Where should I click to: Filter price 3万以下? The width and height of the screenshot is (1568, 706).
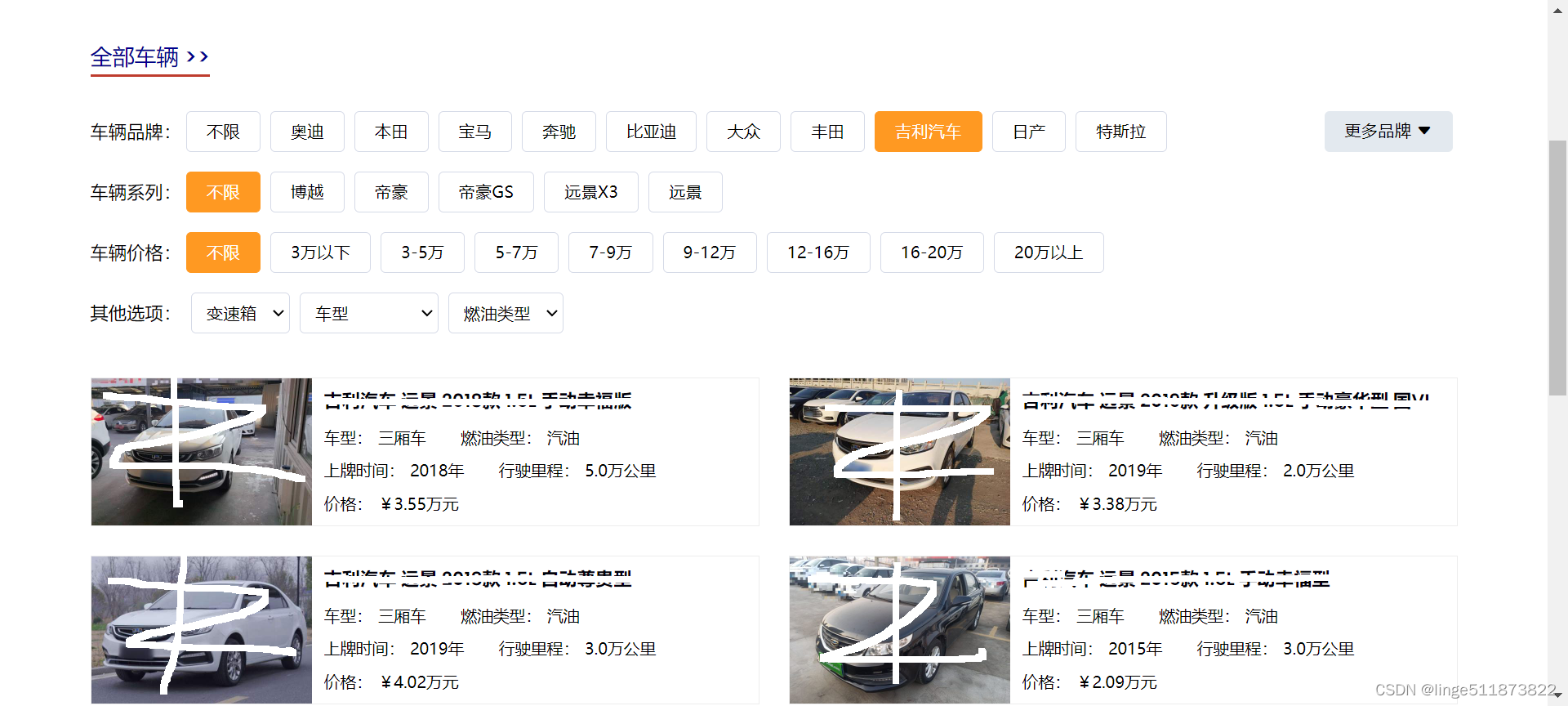click(320, 252)
